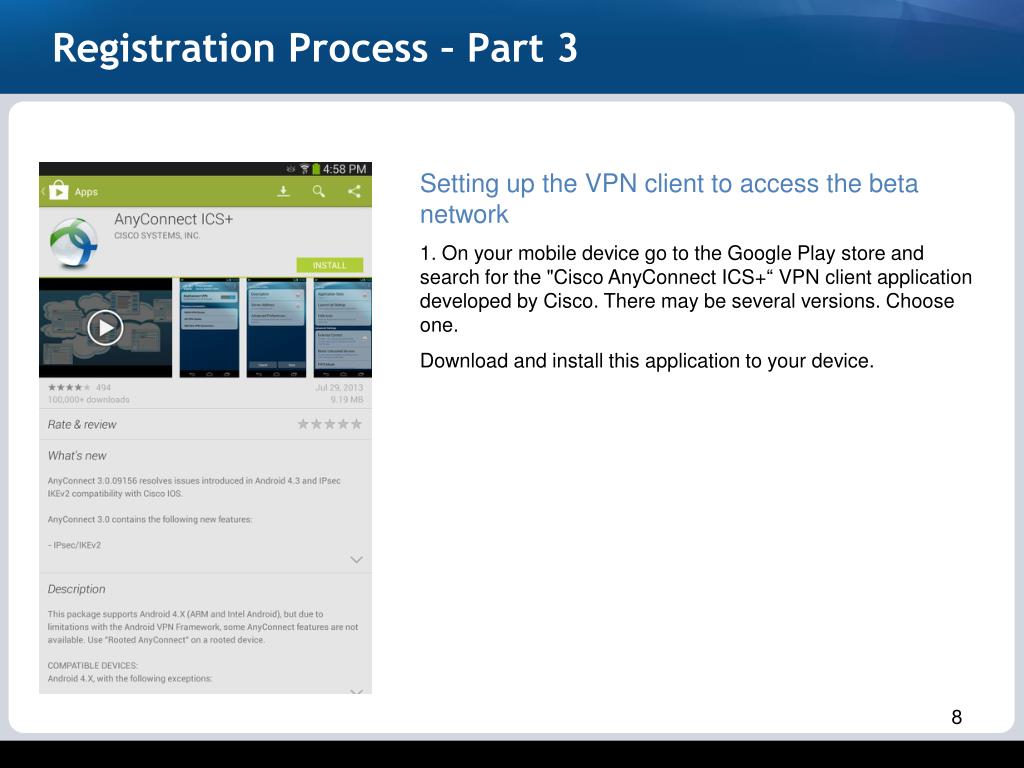Tap the Rate & review stars

pyautogui.click(x=330, y=424)
